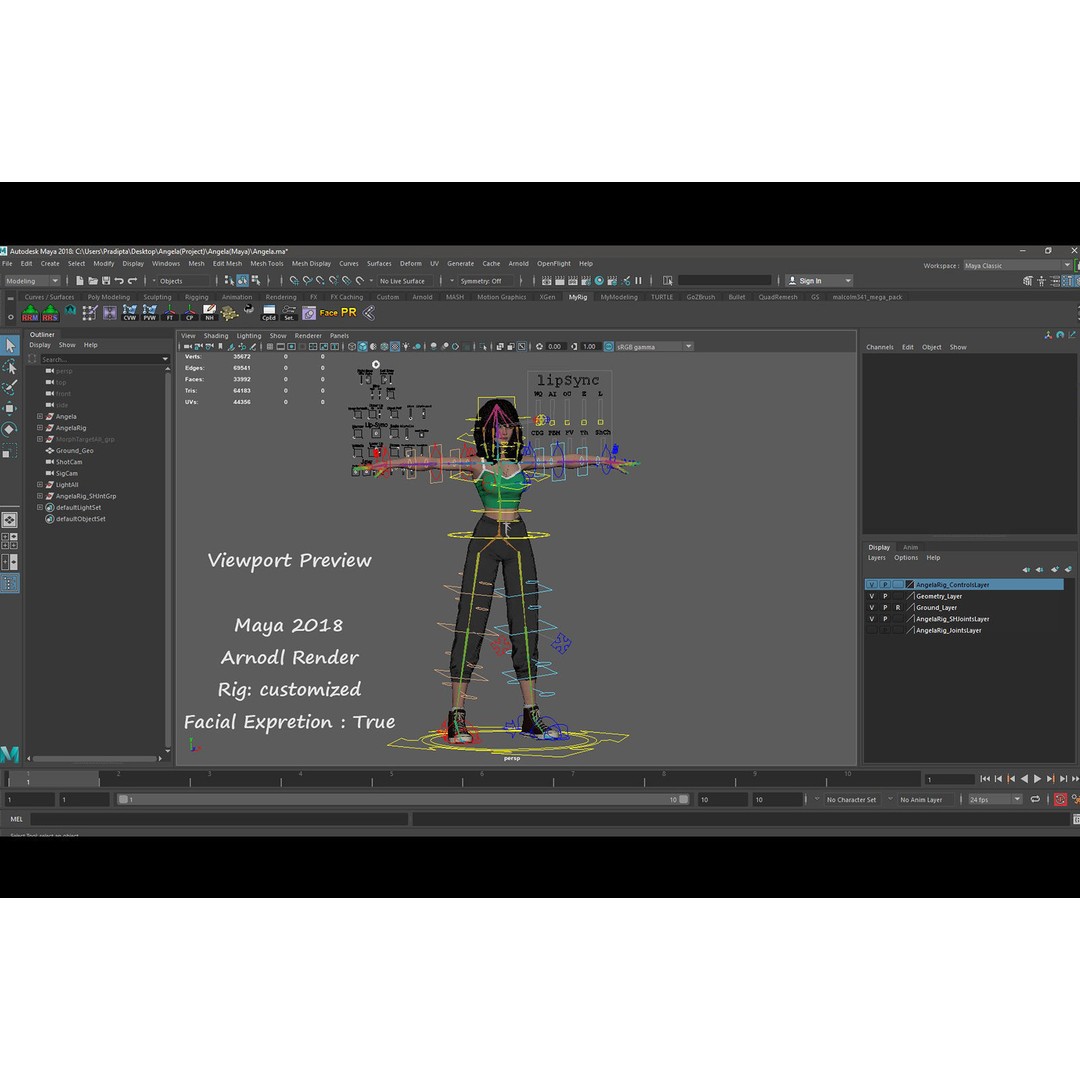The height and width of the screenshot is (1080, 1080).
Task: Open viewport Shading menu
Action: [x=216, y=335]
